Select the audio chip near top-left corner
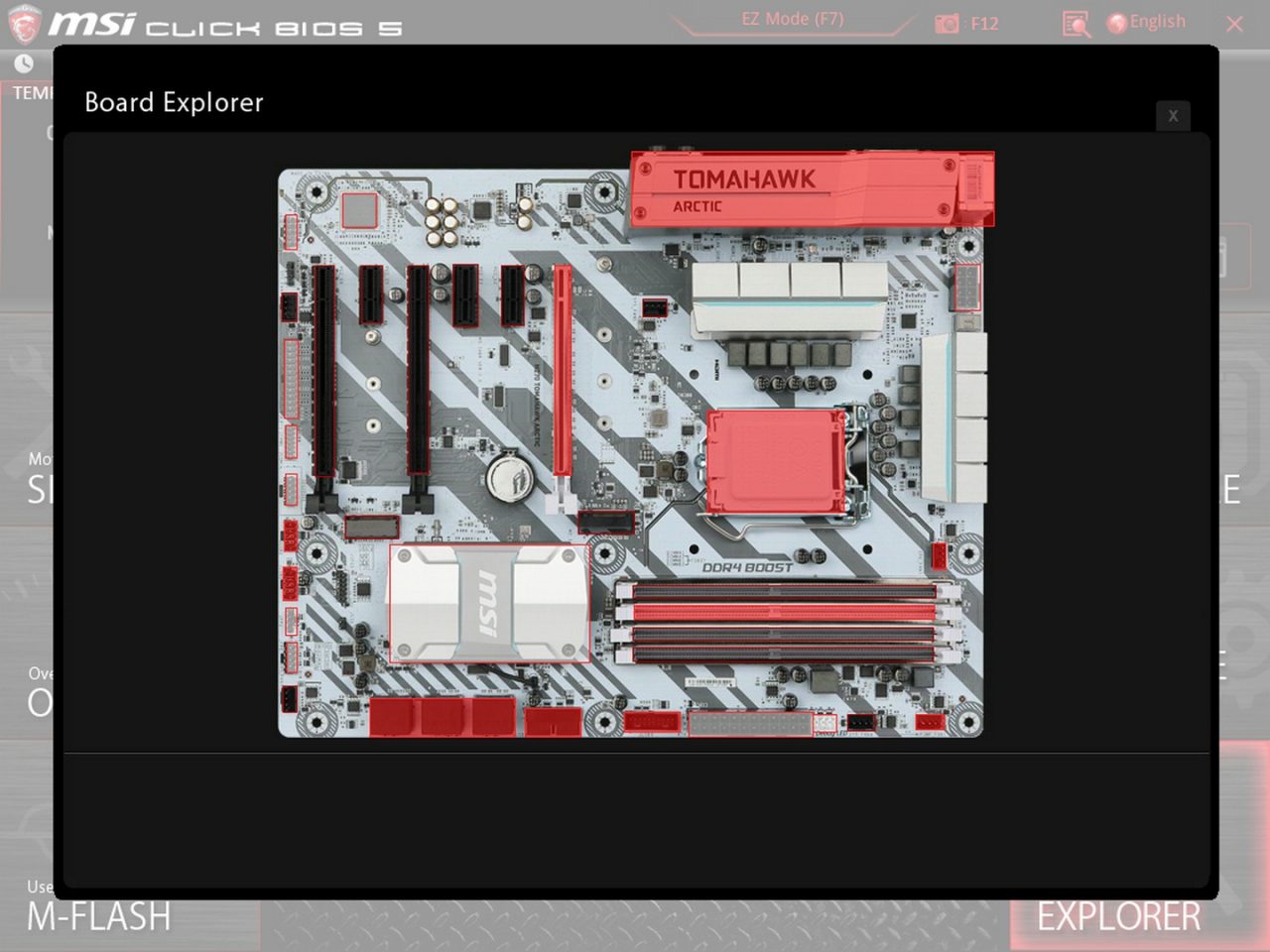Screen dimensions: 1270x952 tap(359, 211)
